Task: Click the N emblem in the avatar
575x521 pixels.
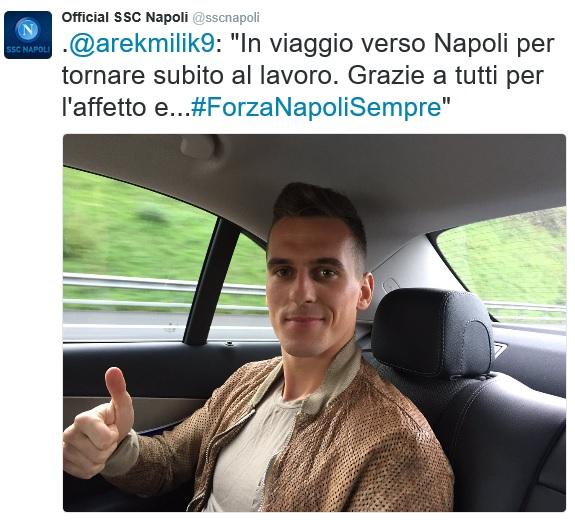Action: tap(28, 29)
